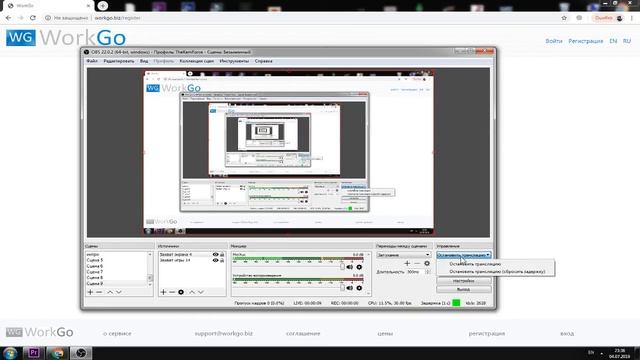This screenshot has width=640, height=360.
Task: Remove the selected source with the minus icon
Action: [x=172, y=292]
